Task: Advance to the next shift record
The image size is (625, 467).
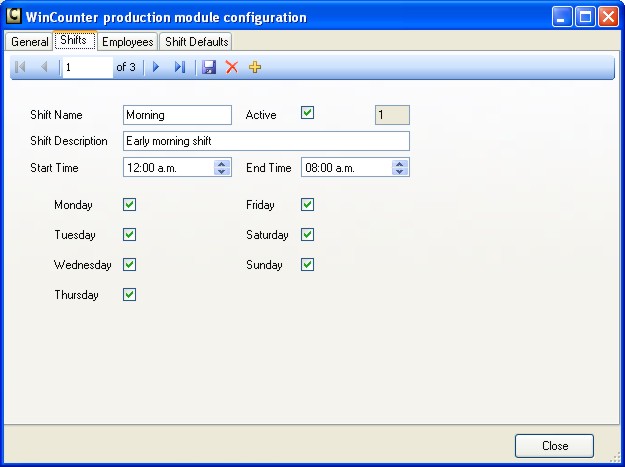Action: tap(156, 67)
